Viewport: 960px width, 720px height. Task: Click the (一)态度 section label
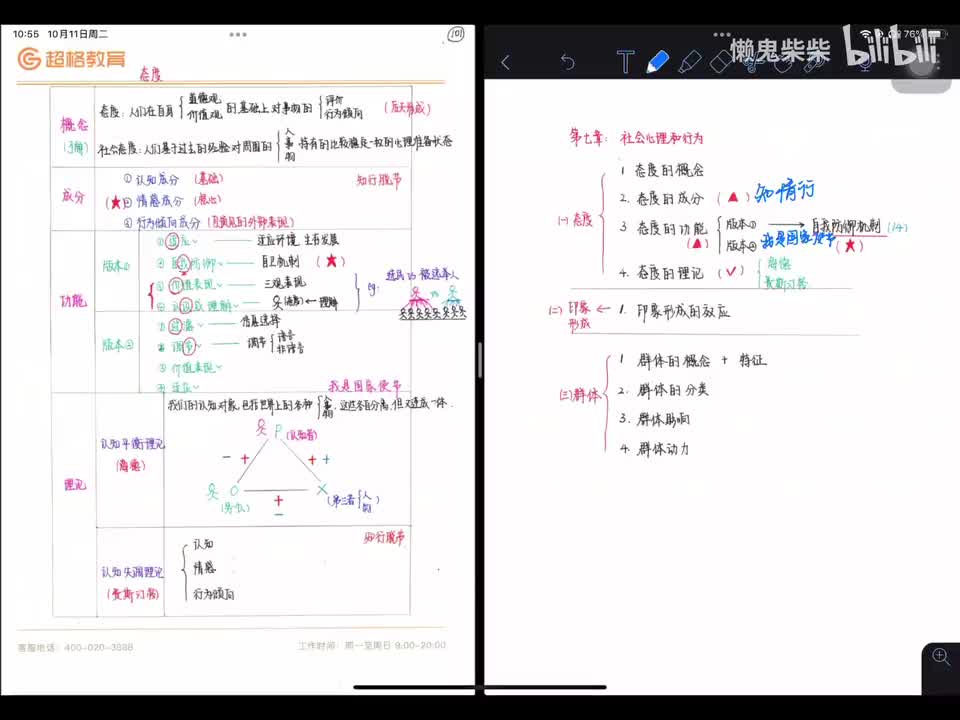[x=576, y=220]
